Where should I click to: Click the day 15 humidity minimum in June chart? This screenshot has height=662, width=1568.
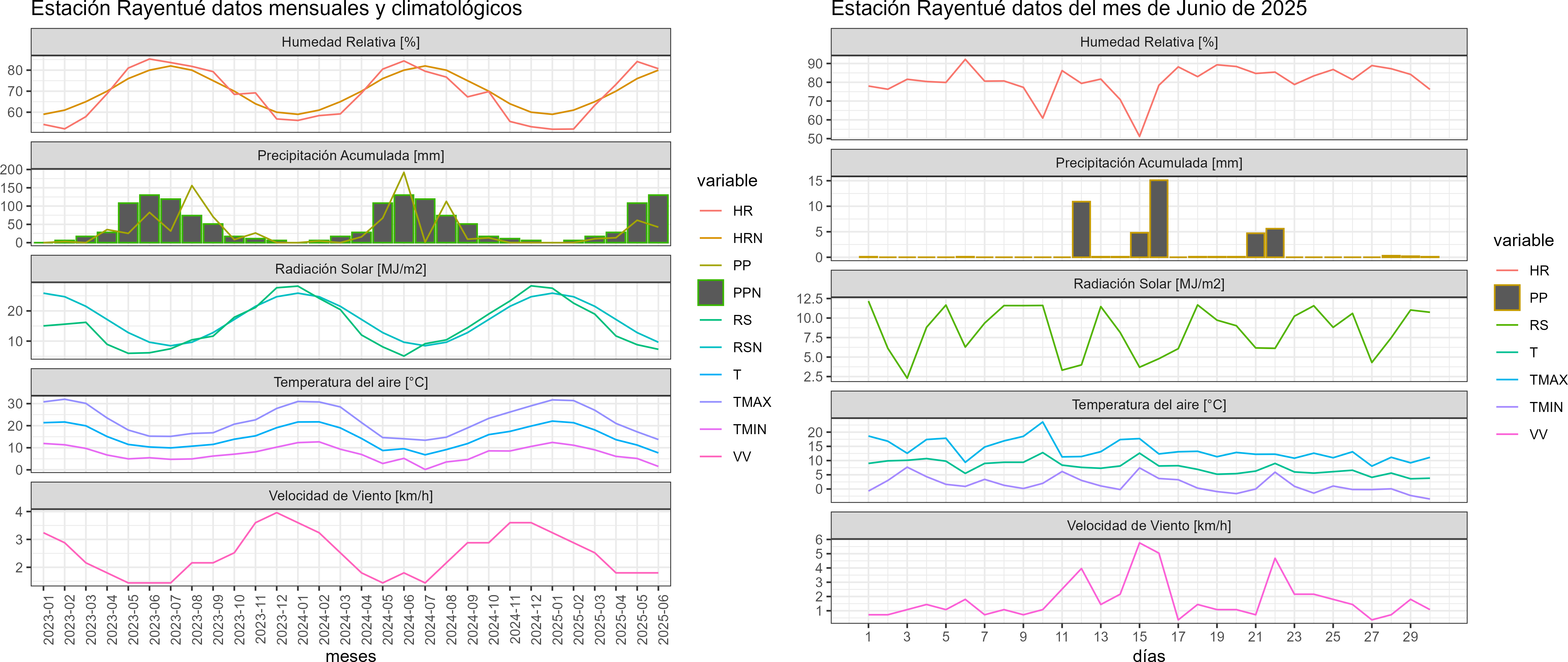coord(1140,136)
